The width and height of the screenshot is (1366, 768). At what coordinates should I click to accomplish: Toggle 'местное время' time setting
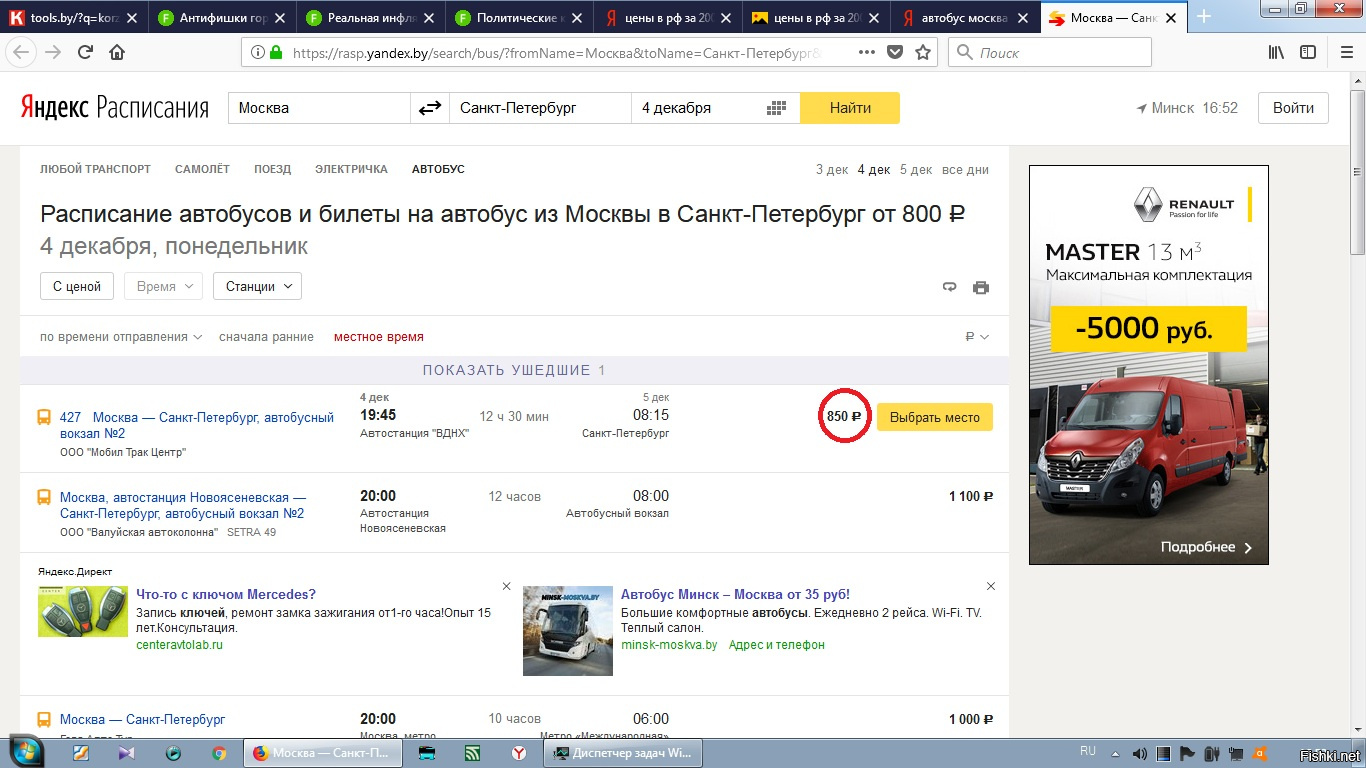point(378,337)
